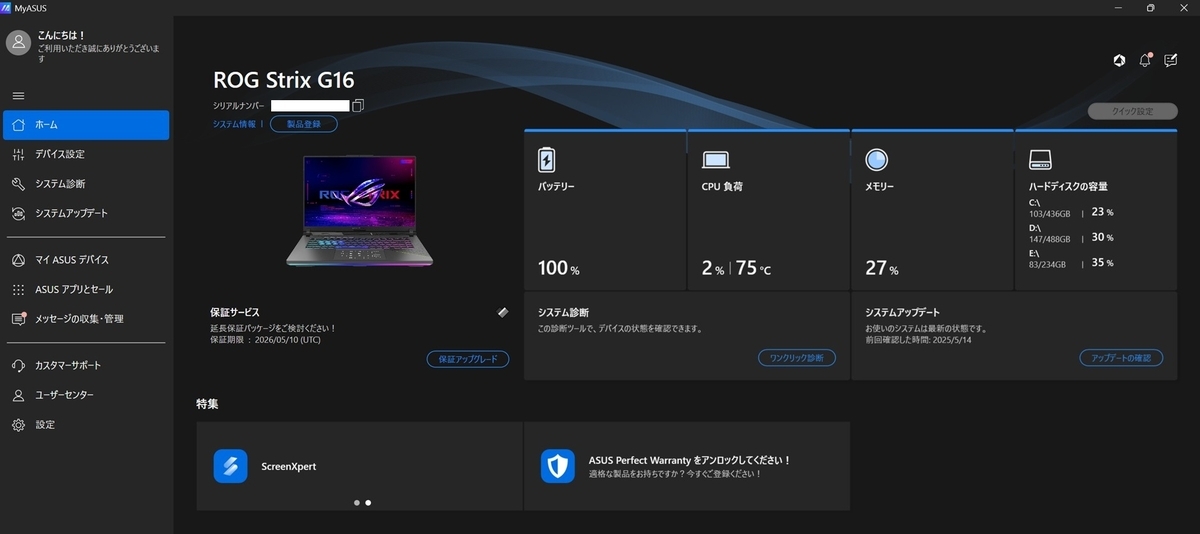Click the MyASUS logo in title bar

tap(7, 7)
